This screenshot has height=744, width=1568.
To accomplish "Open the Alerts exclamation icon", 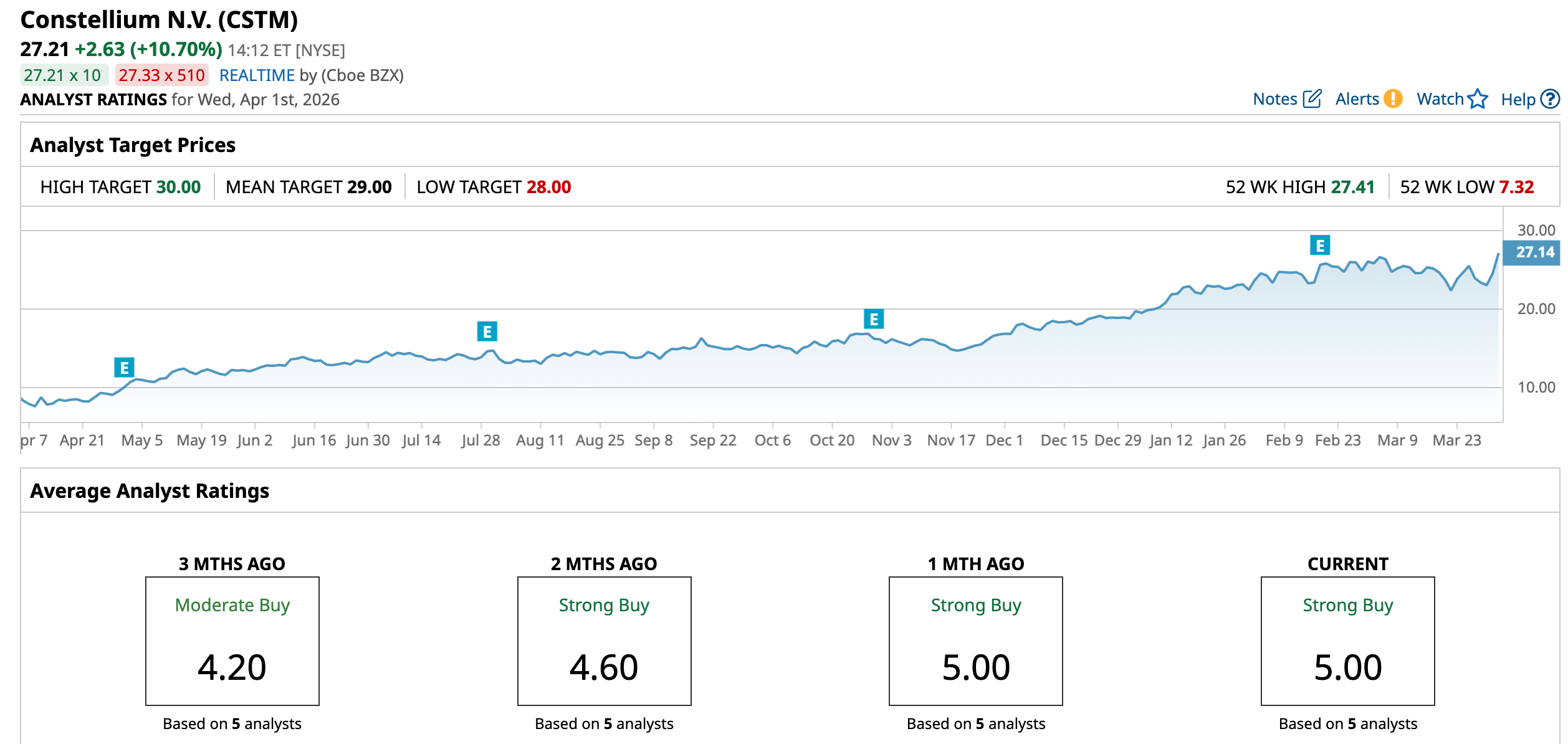I will pos(1393,99).
